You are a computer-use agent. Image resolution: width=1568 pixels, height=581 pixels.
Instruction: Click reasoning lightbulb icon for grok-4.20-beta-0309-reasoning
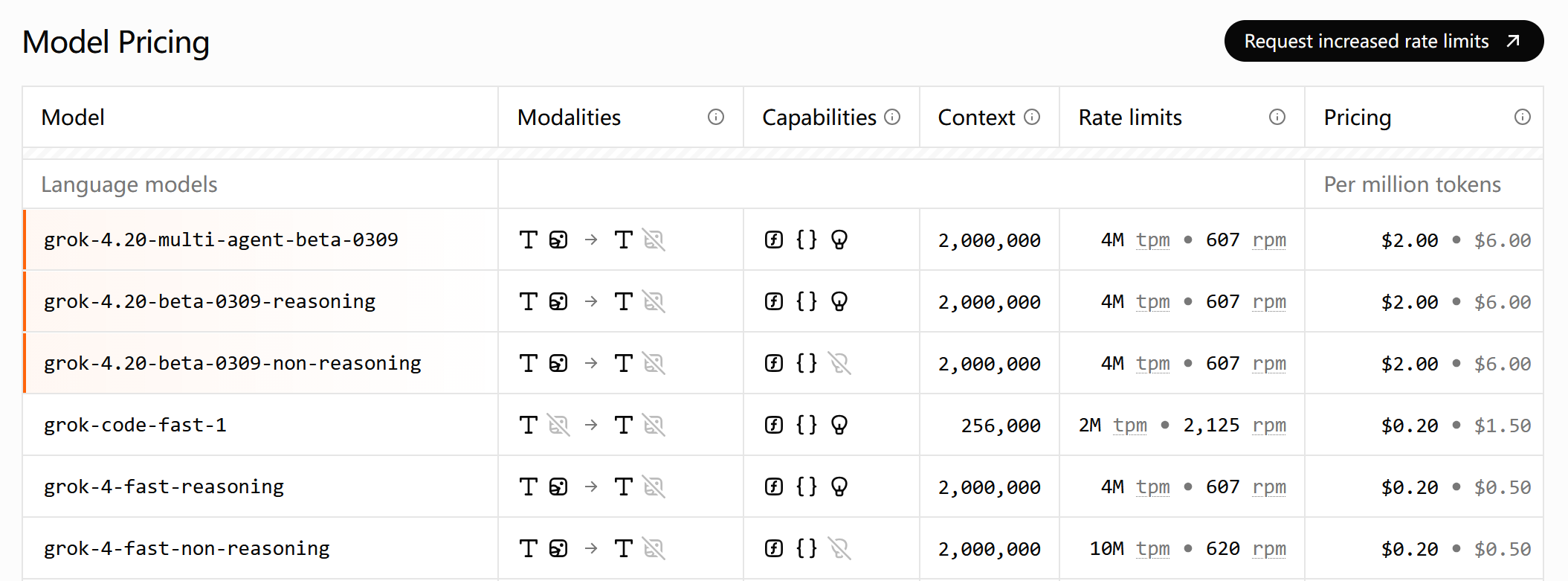tap(839, 301)
